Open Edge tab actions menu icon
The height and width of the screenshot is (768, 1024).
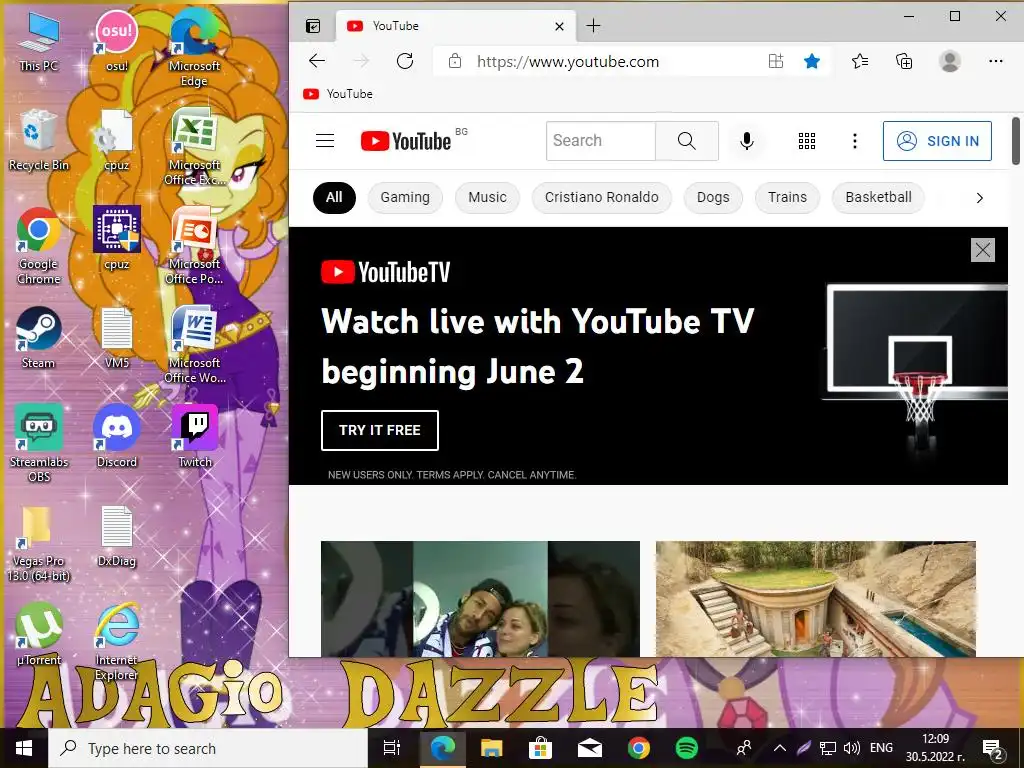coord(313,26)
